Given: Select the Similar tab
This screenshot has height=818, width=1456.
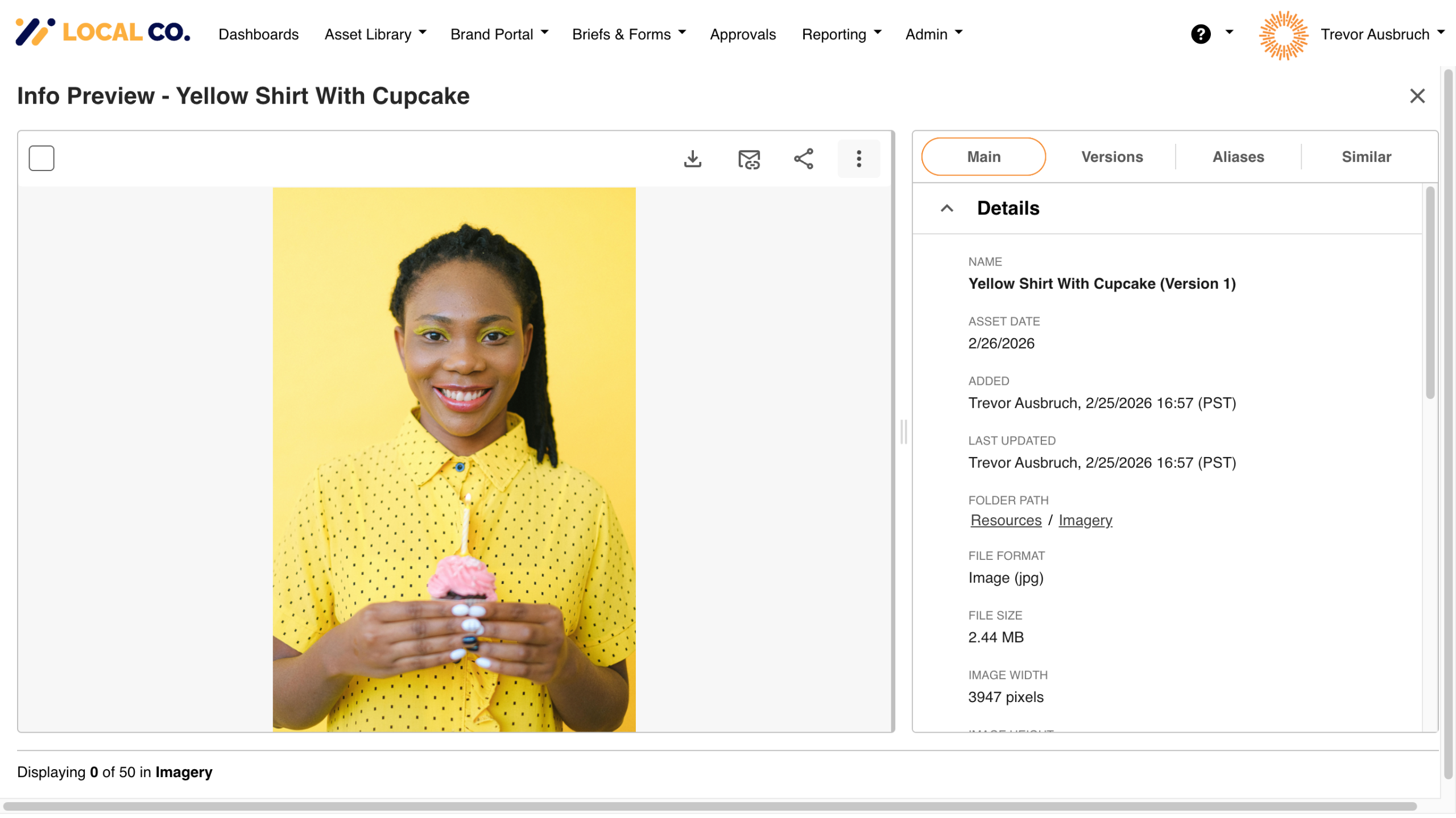Looking at the screenshot, I should point(1366,157).
